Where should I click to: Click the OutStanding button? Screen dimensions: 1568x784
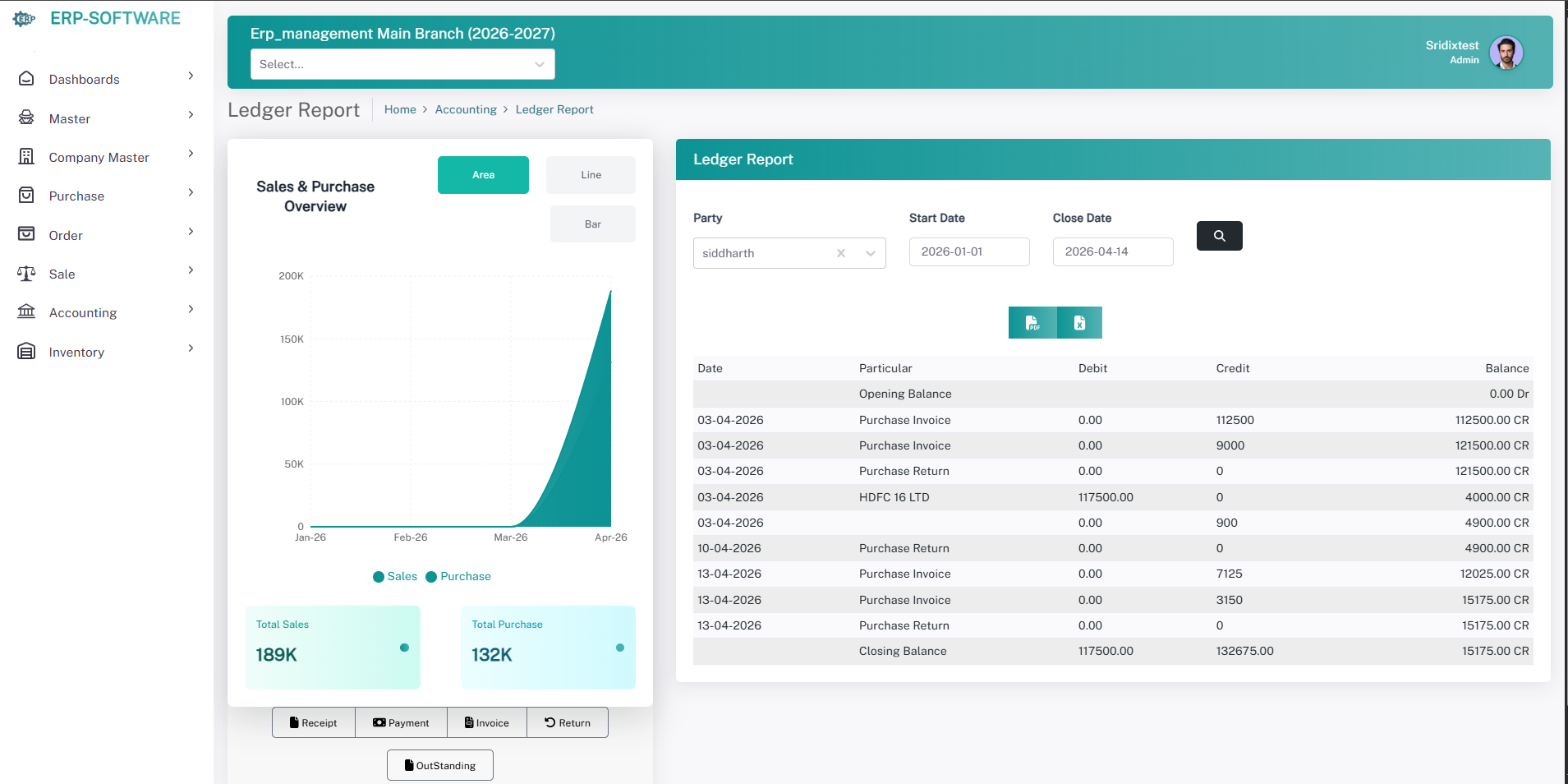pos(439,765)
